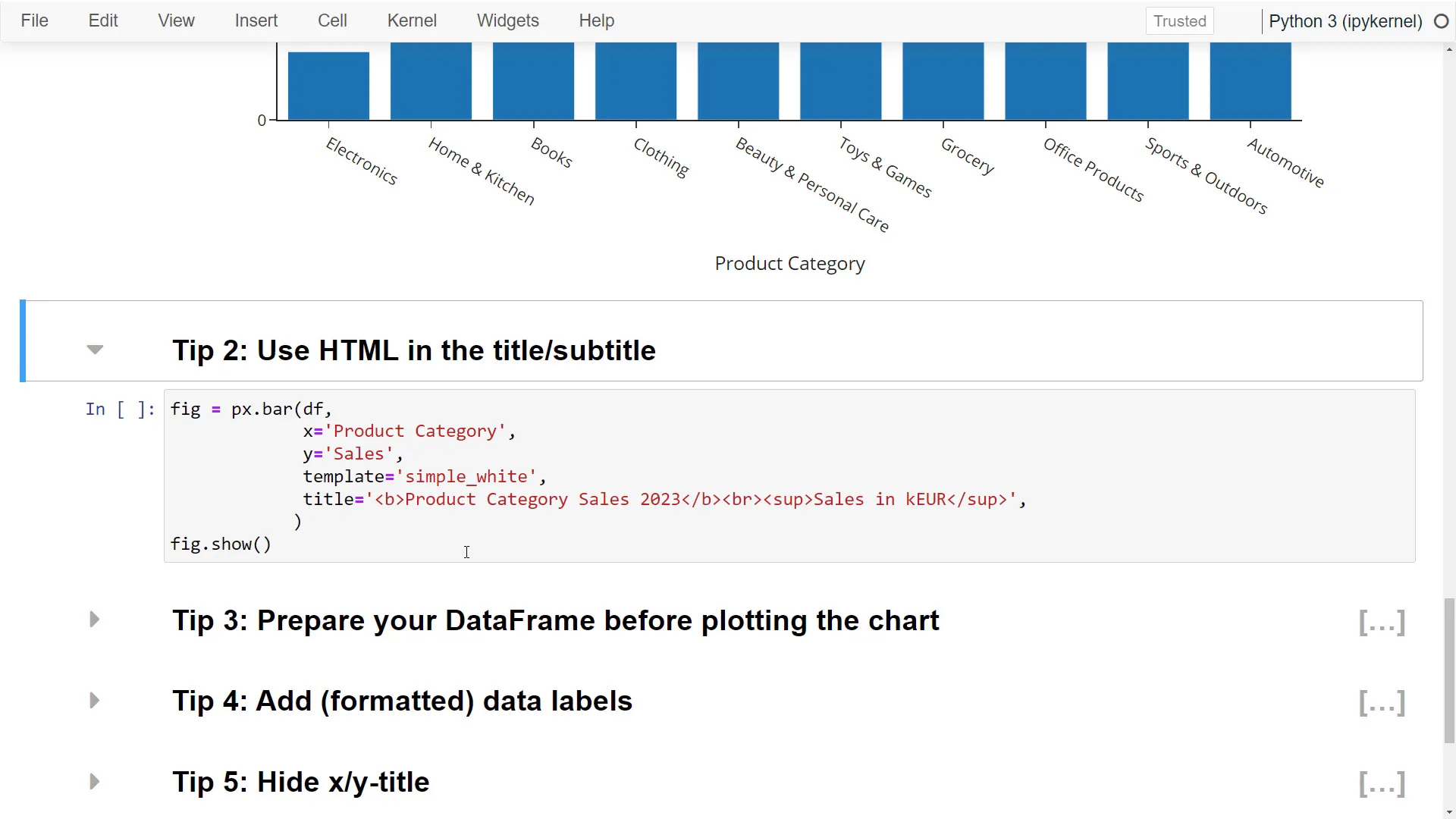Expand the Tip 4 section disclosure triangle
1456x819 pixels.
[x=94, y=701]
